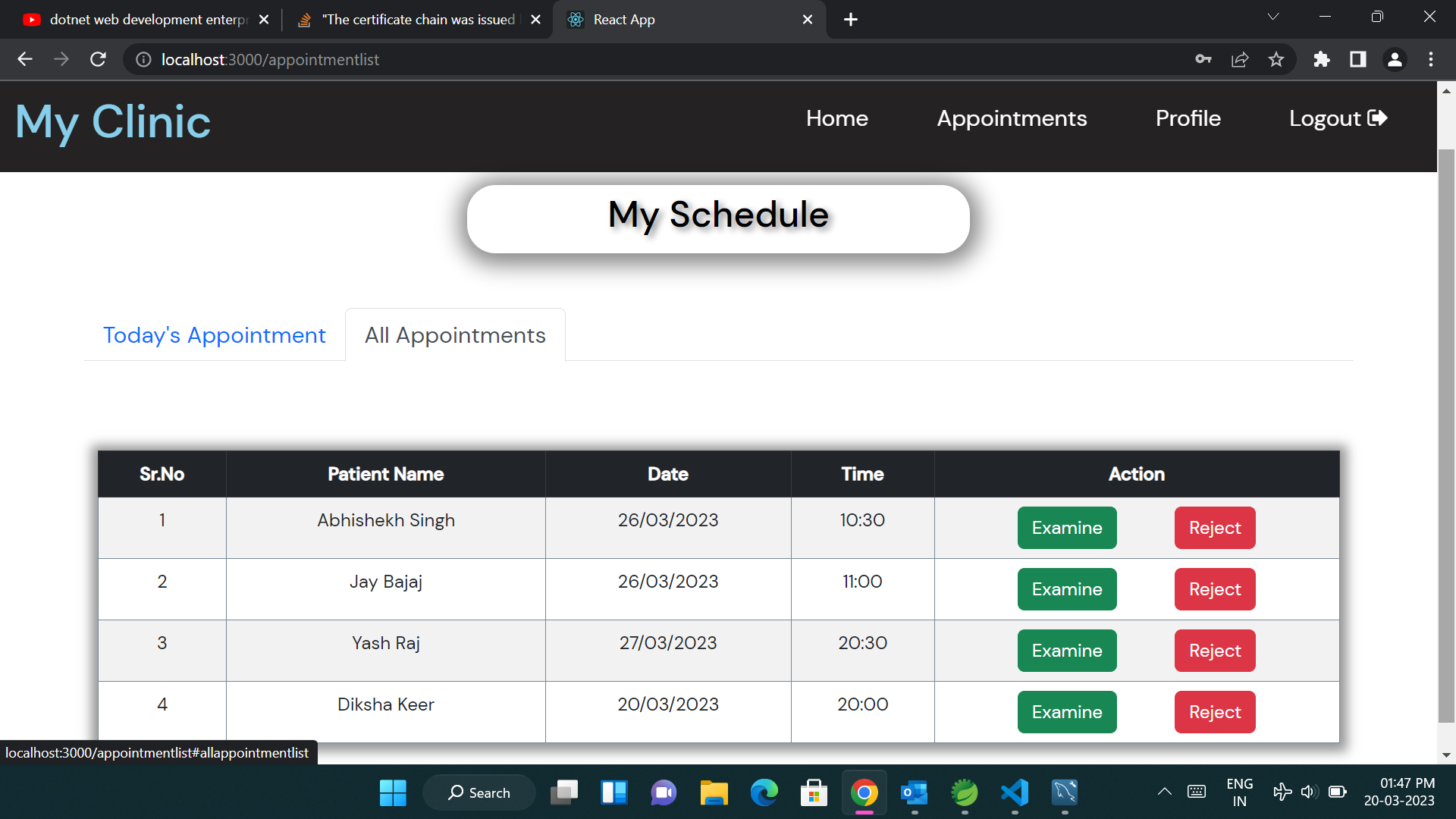Open the Chrome profile avatar icon

[x=1395, y=59]
